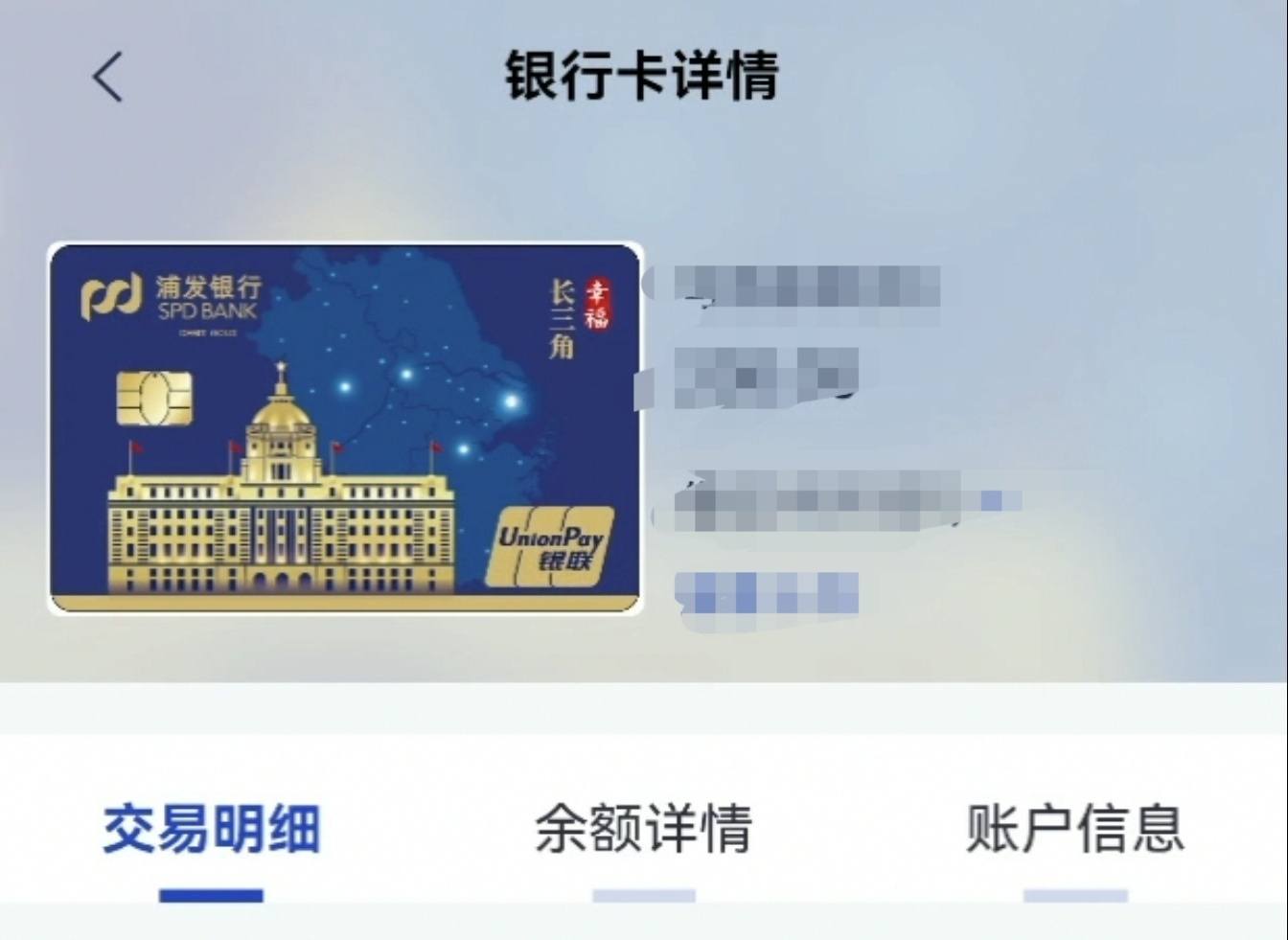This screenshot has height=940, width=1288.
Task: Tap the first blurred line beside card
Action: (793, 287)
